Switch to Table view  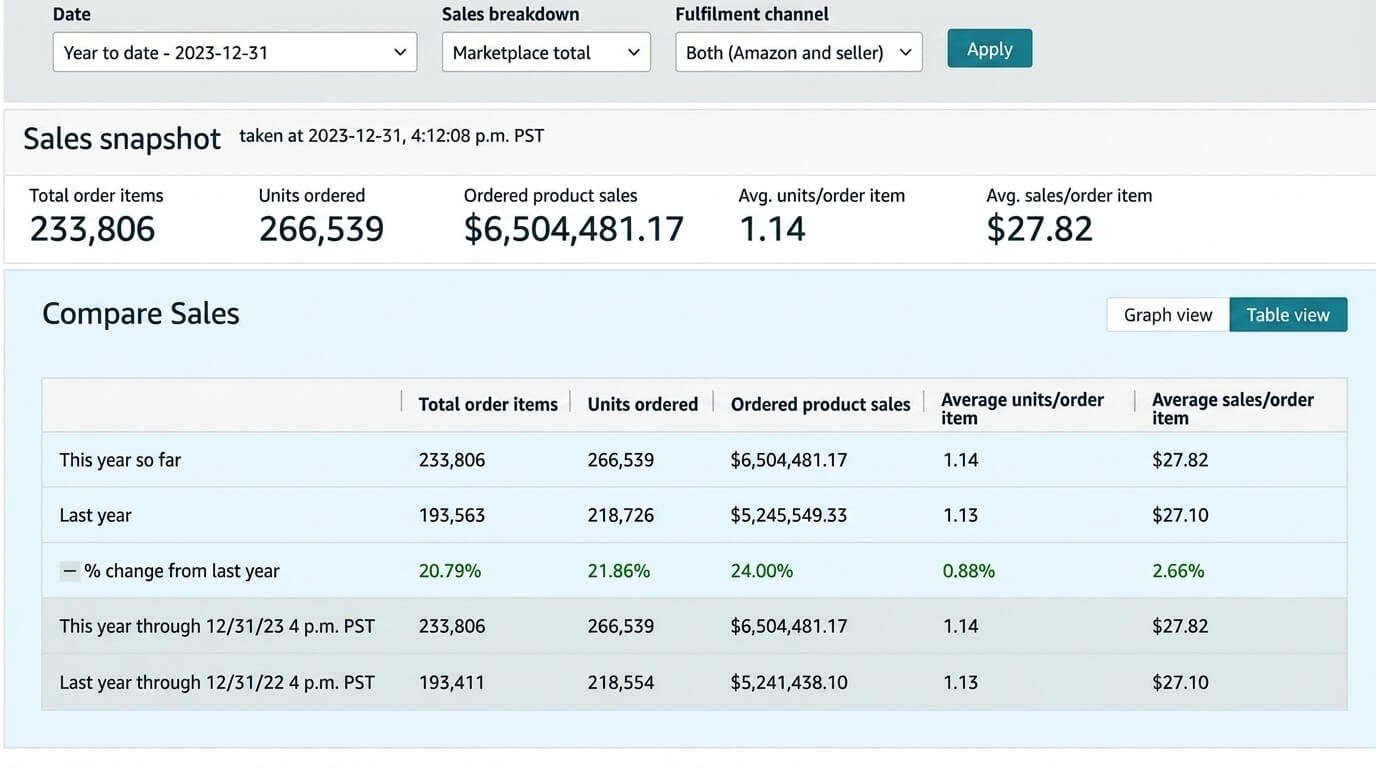pyautogui.click(x=1288, y=315)
